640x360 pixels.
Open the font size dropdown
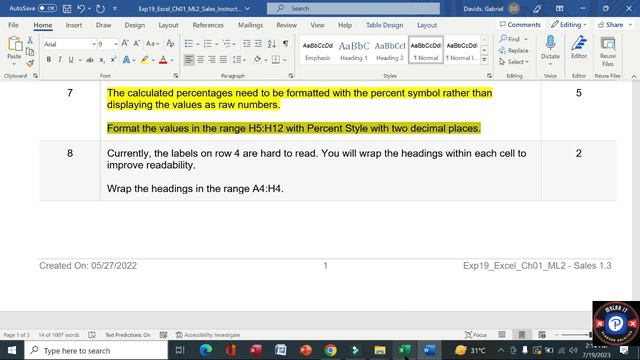pos(116,44)
